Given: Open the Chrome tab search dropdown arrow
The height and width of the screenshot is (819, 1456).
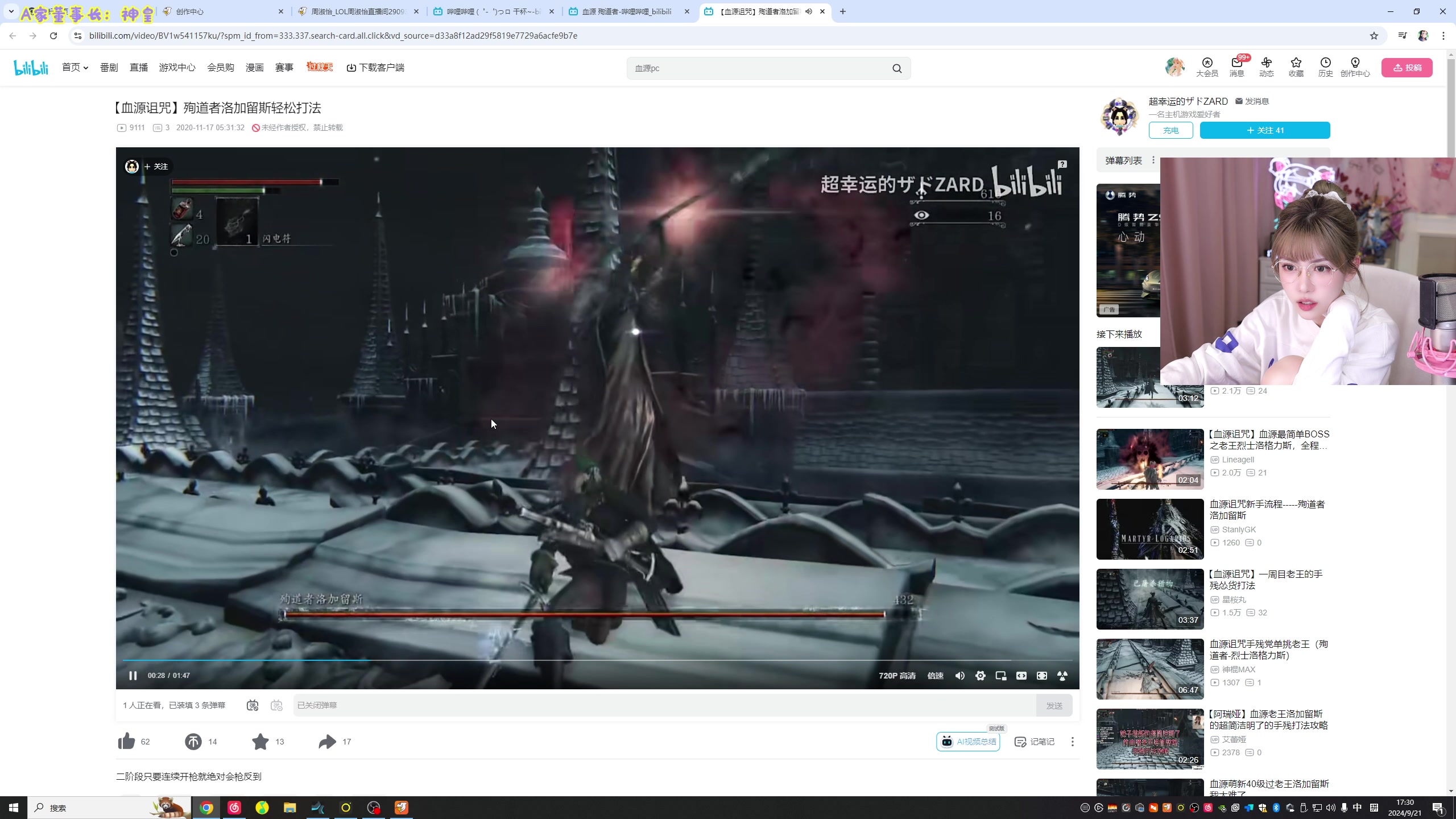Looking at the screenshot, I should (x=11, y=11).
